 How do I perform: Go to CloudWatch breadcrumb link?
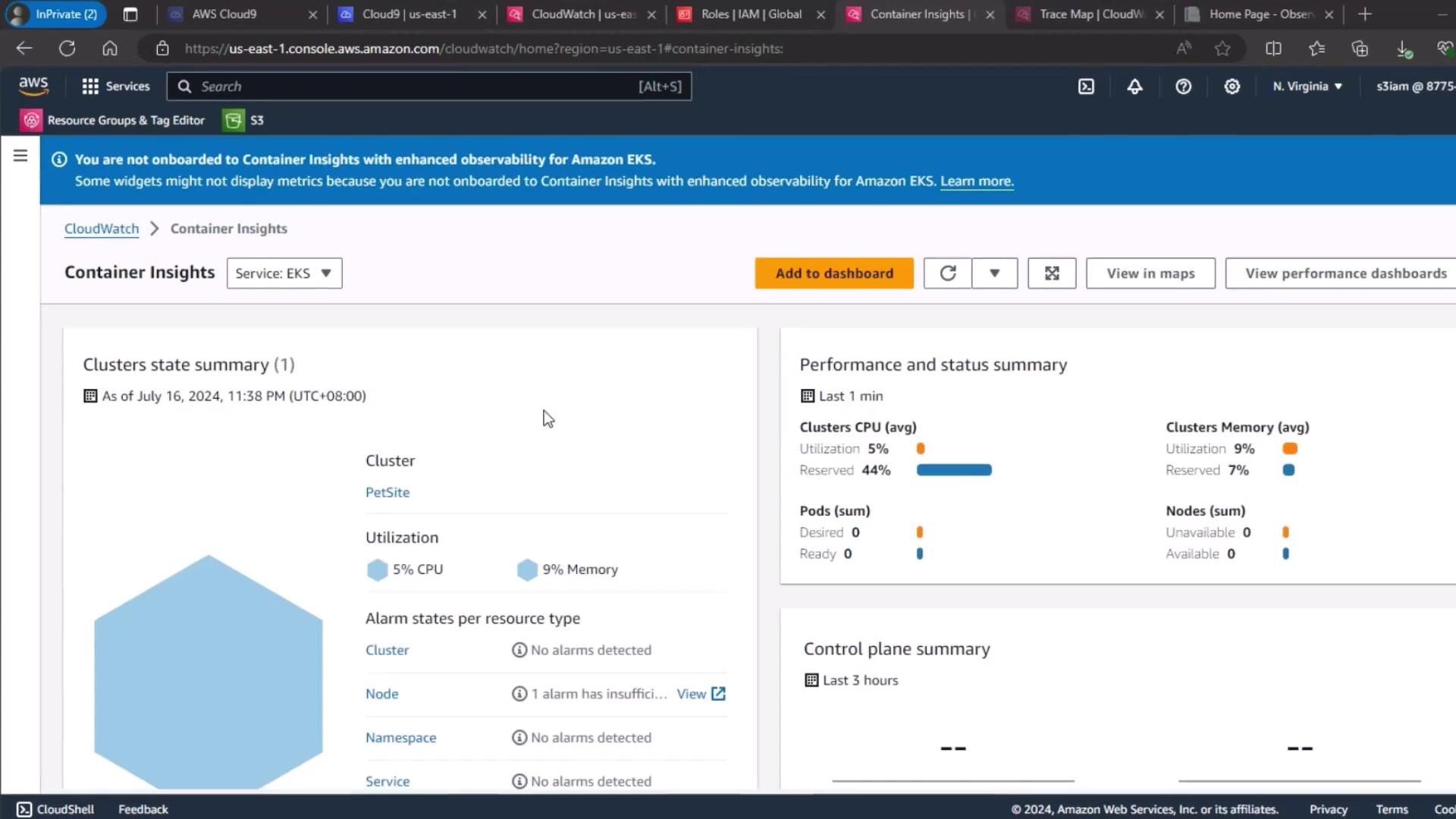[x=102, y=228]
